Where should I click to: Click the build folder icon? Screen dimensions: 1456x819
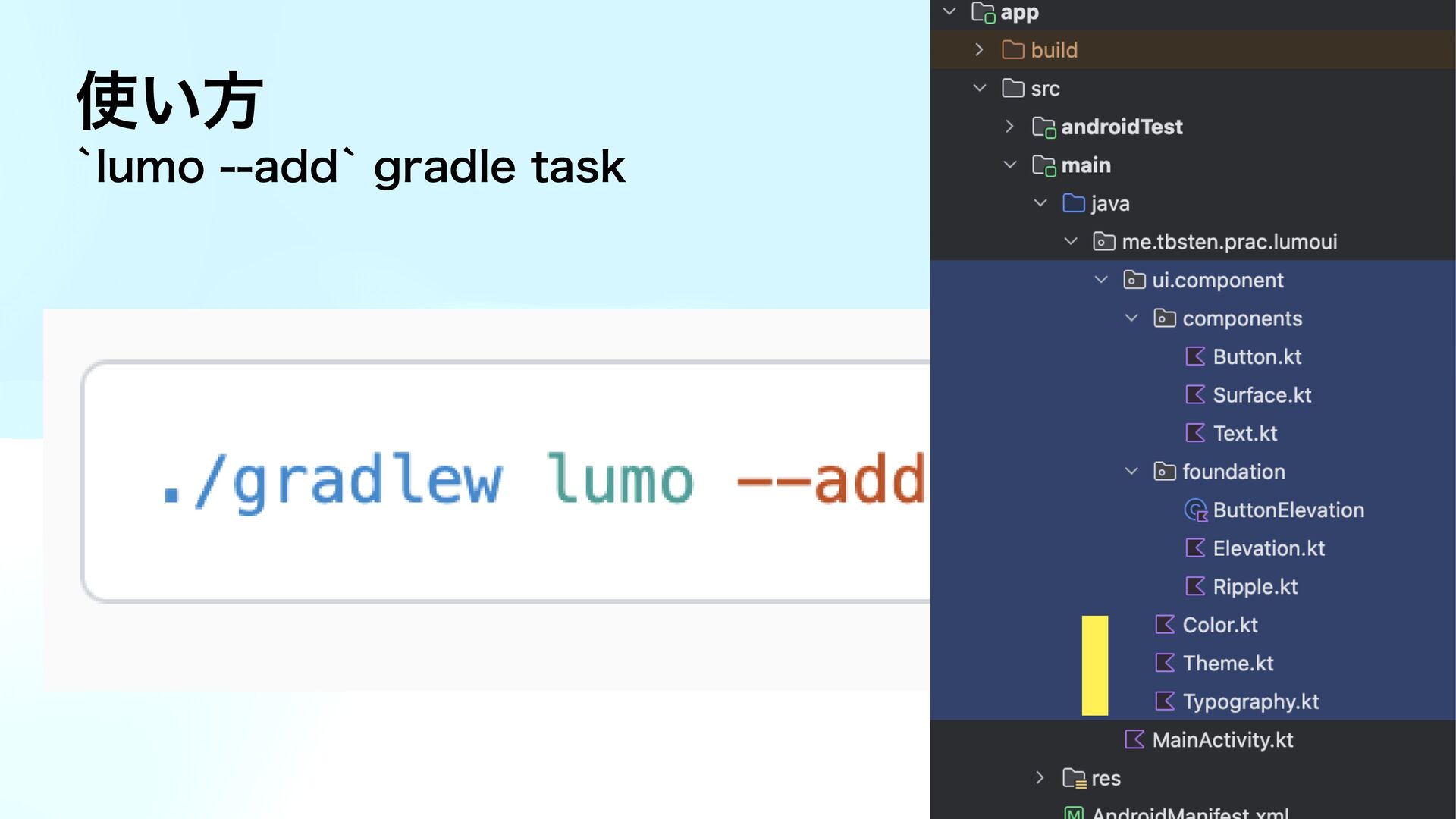(x=1012, y=50)
